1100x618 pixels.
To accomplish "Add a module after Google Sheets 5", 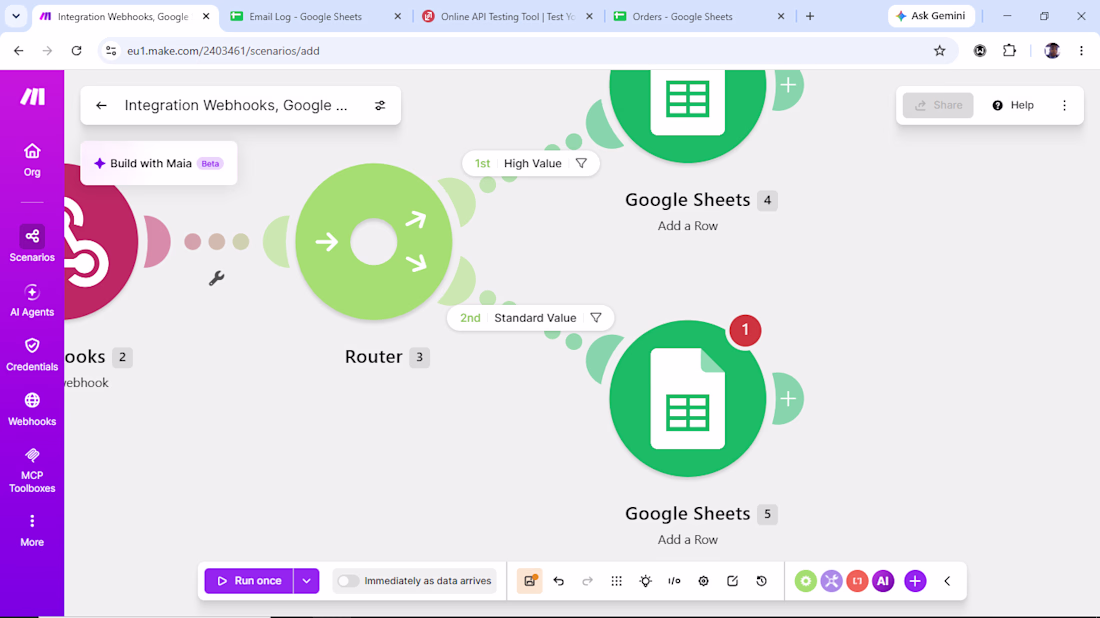I will click(788, 398).
